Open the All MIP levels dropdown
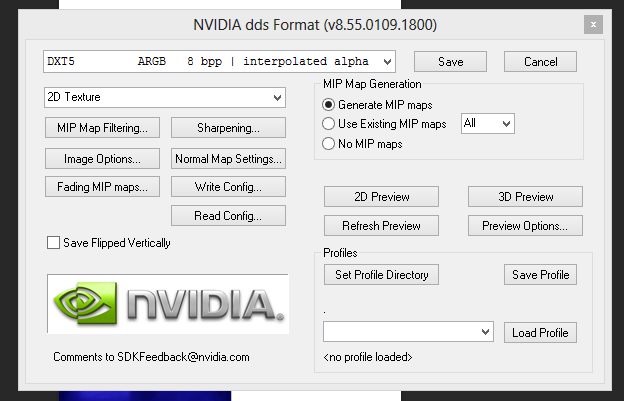The image size is (624, 401). click(x=488, y=123)
